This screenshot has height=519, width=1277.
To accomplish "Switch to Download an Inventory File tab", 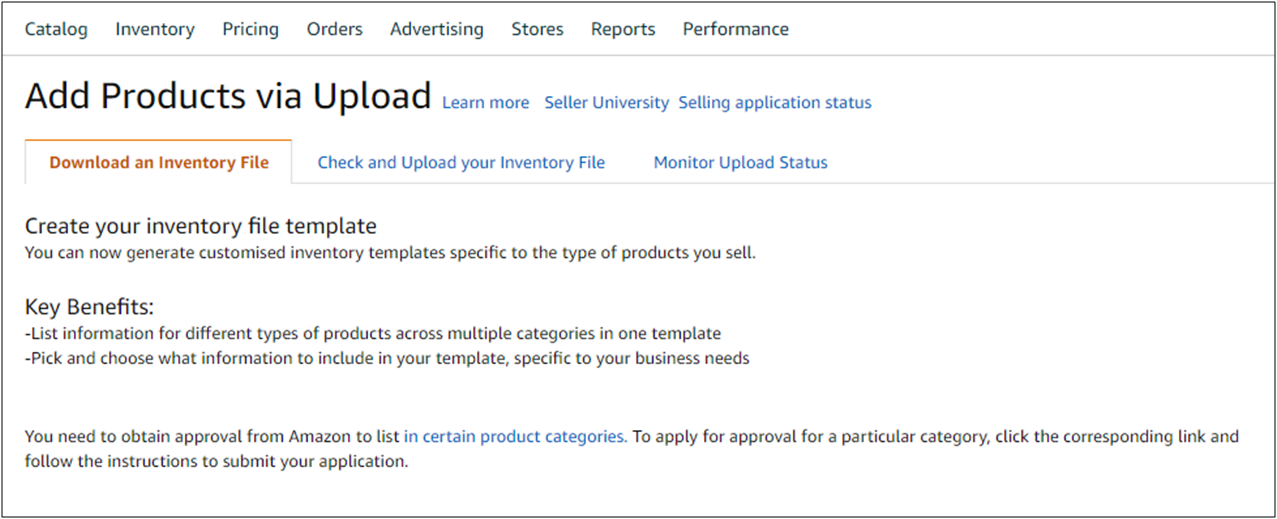I will 159,162.
